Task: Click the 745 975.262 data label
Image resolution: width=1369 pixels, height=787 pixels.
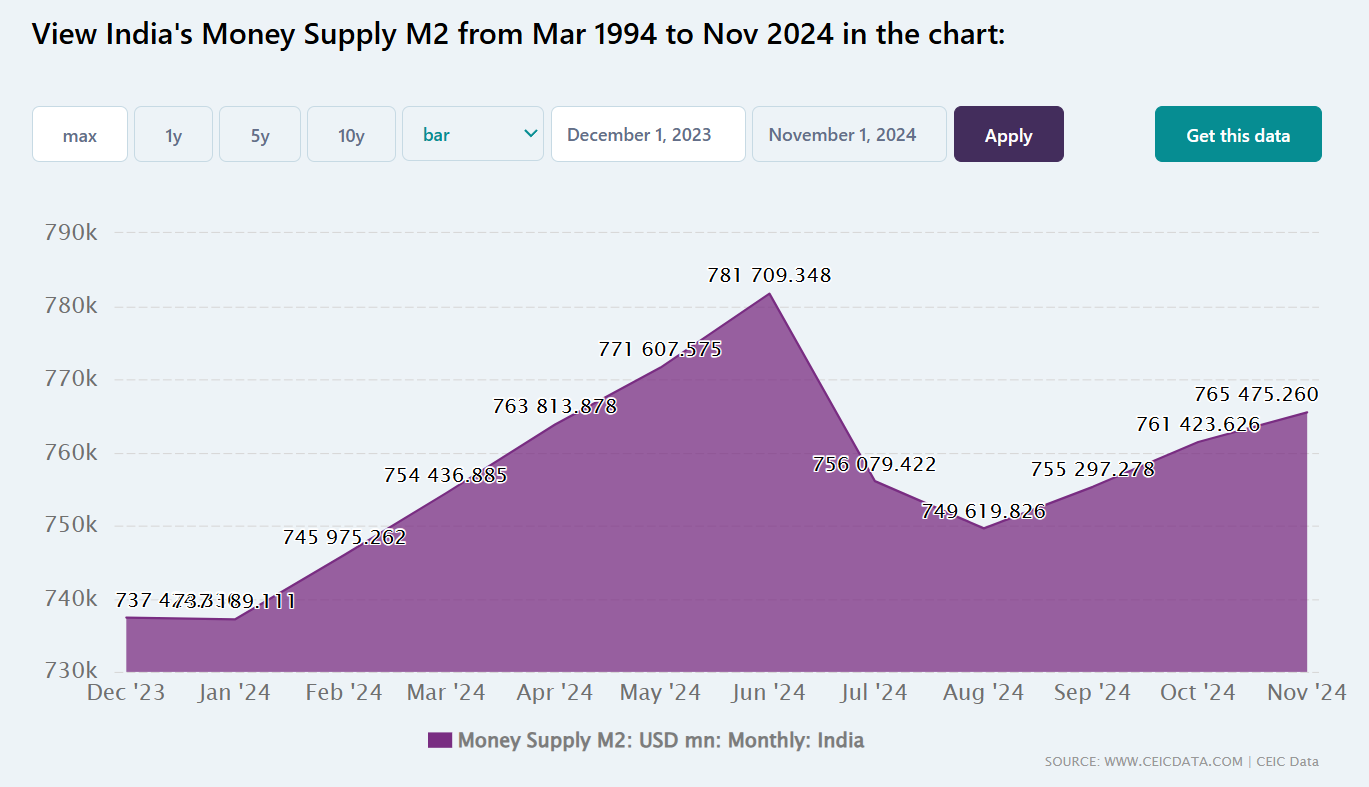Action: 345,537
